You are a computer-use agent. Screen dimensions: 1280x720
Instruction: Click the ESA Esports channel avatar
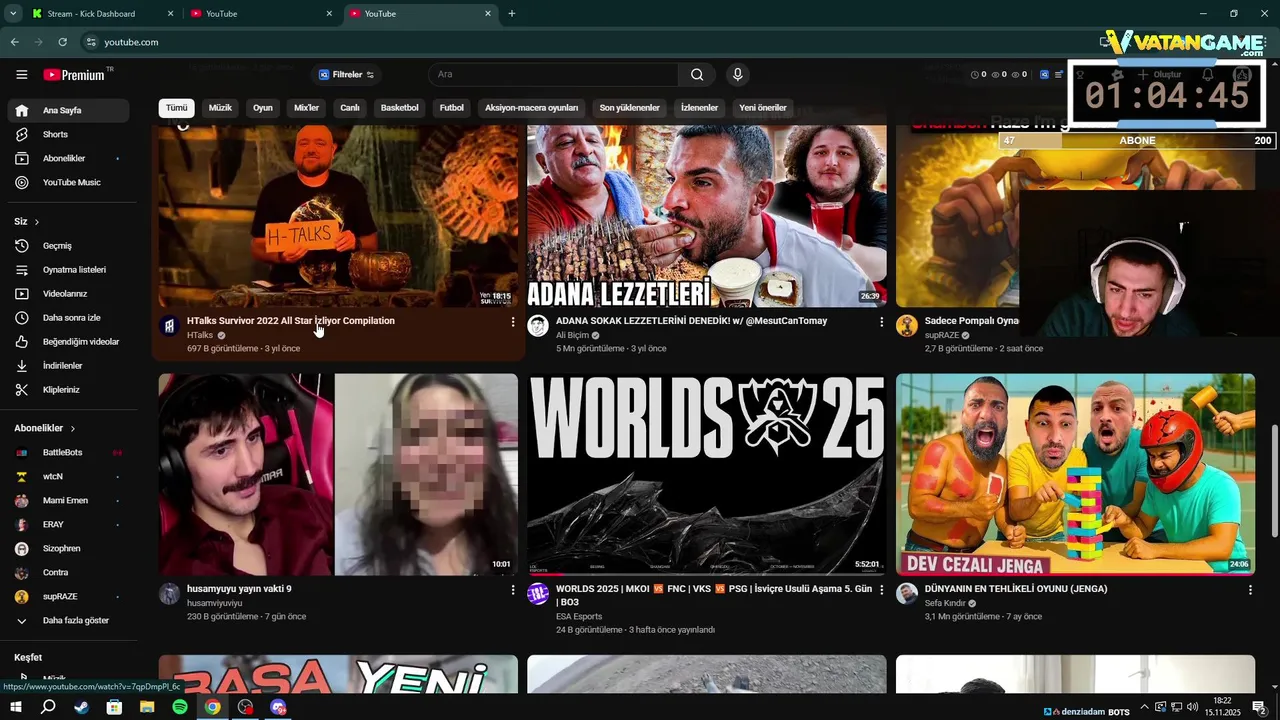tap(538, 594)
